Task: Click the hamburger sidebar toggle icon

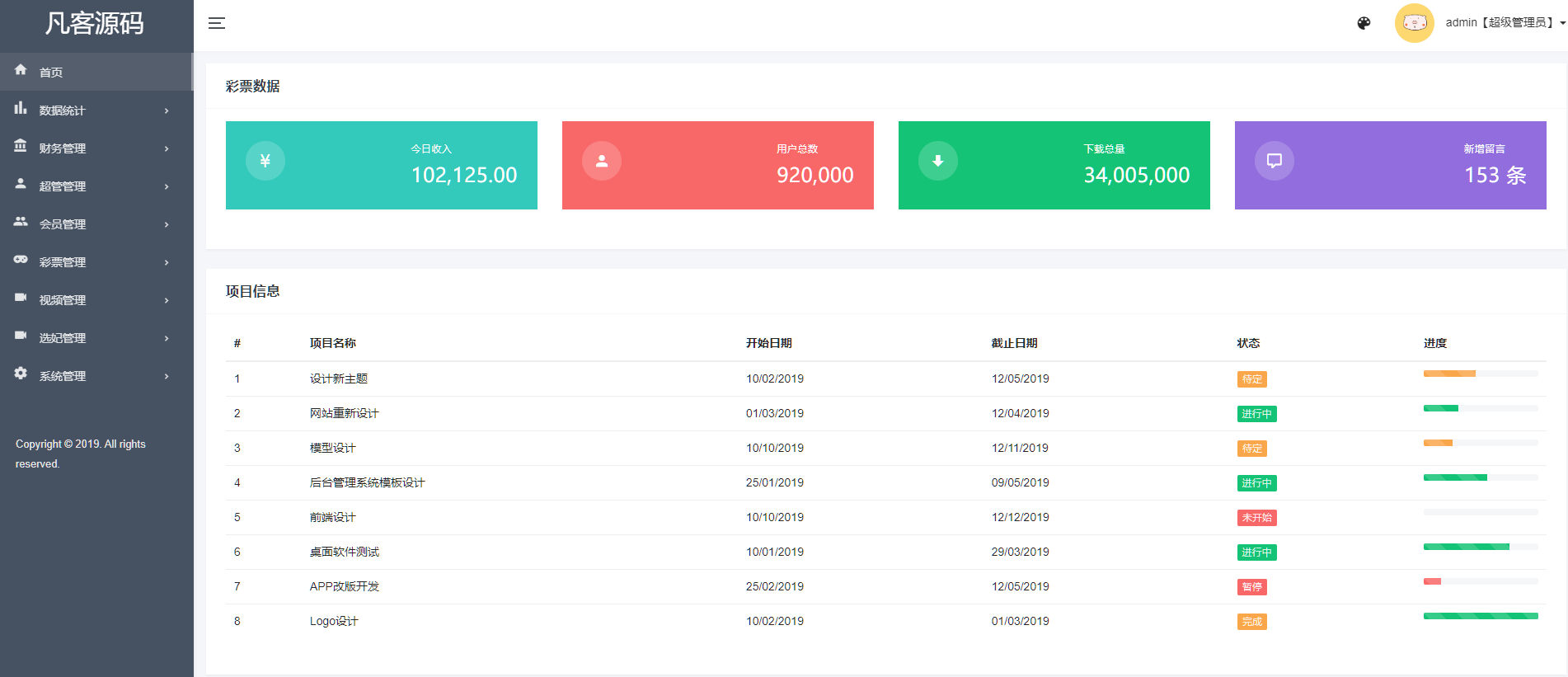Action: pos(217,23)
